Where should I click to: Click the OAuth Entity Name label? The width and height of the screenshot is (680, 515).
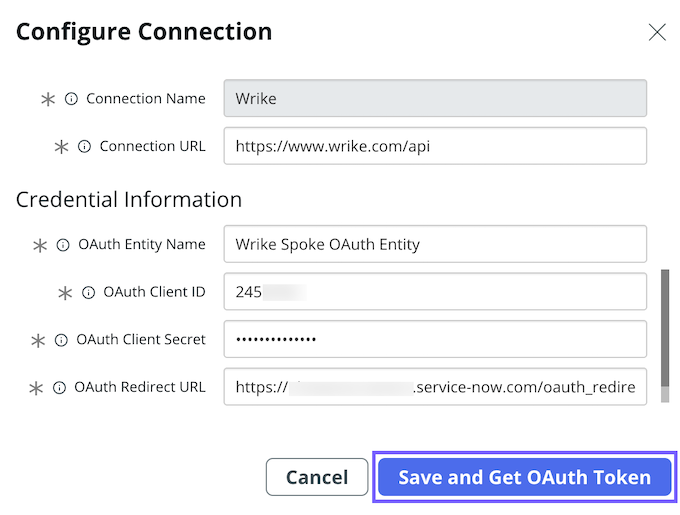[142, 244]
